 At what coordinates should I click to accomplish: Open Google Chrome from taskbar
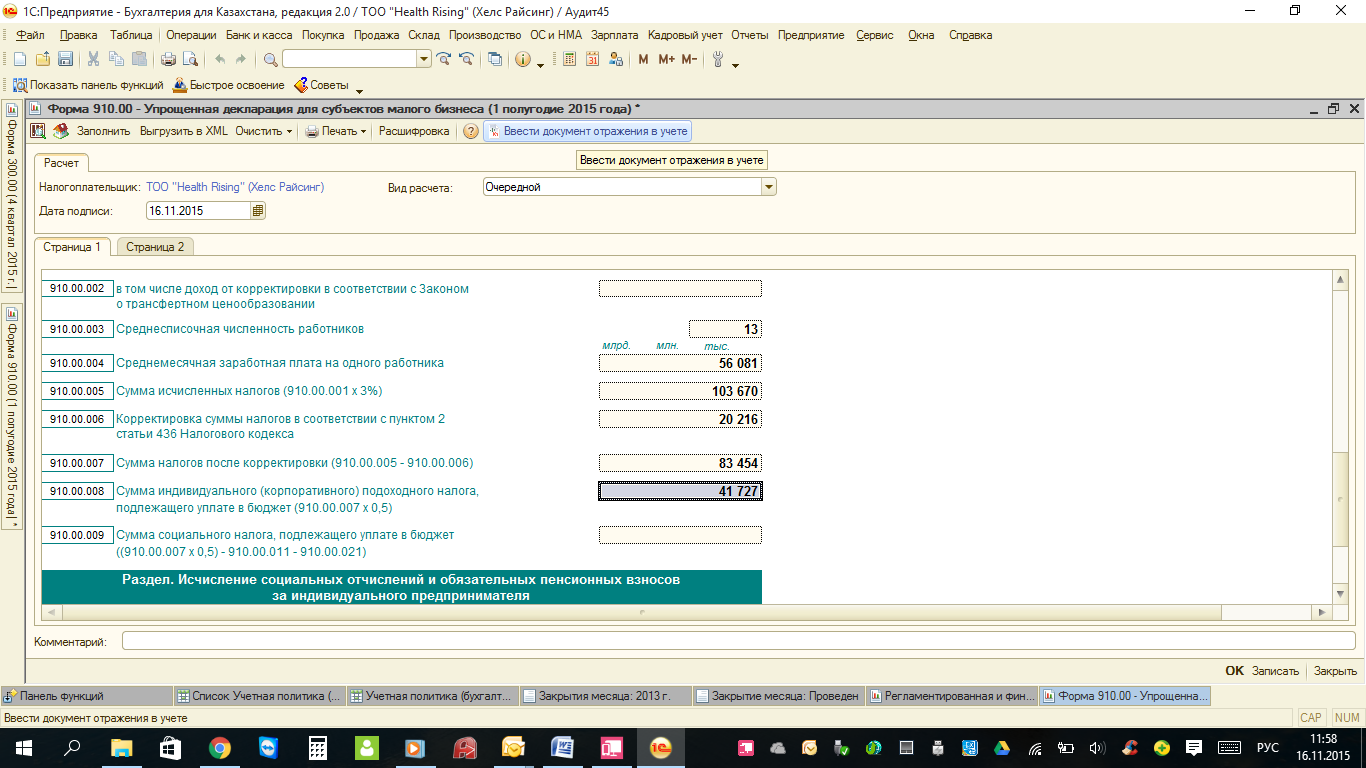(x=219, y=747)
